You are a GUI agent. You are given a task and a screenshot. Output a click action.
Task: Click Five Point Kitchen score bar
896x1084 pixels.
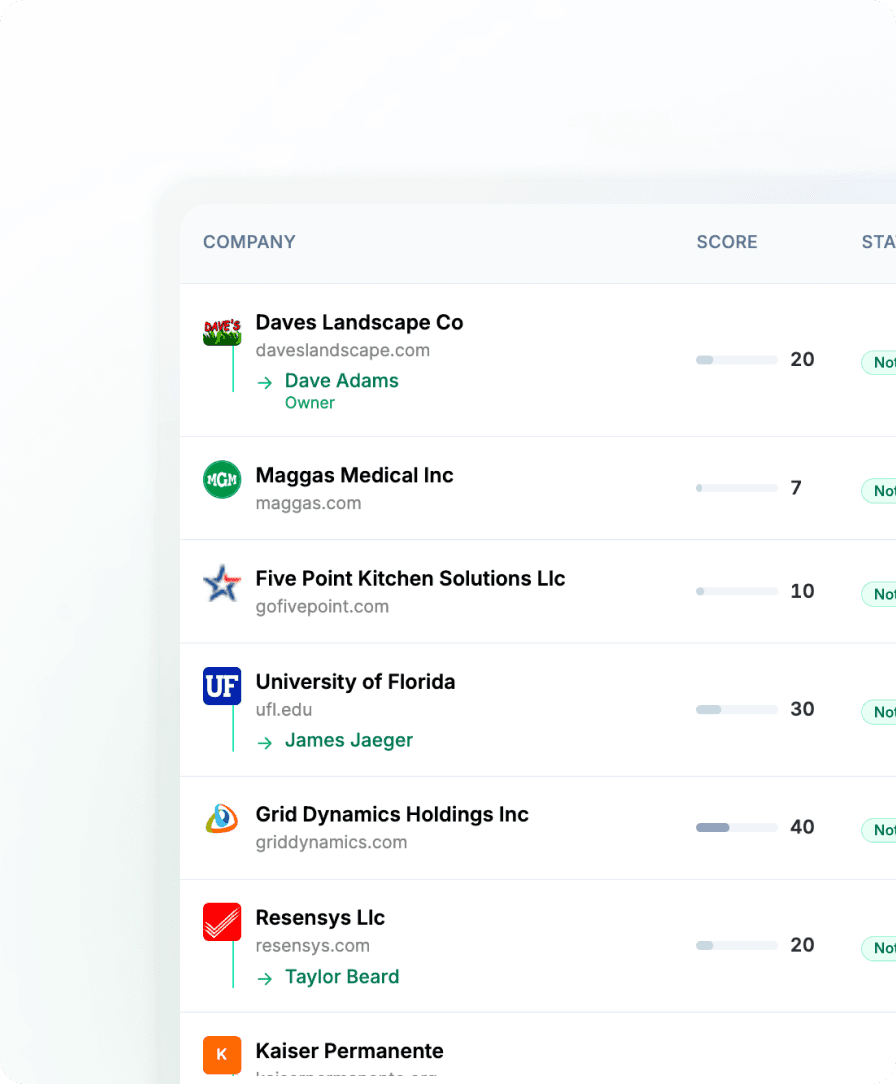click(x=737, y=591)
